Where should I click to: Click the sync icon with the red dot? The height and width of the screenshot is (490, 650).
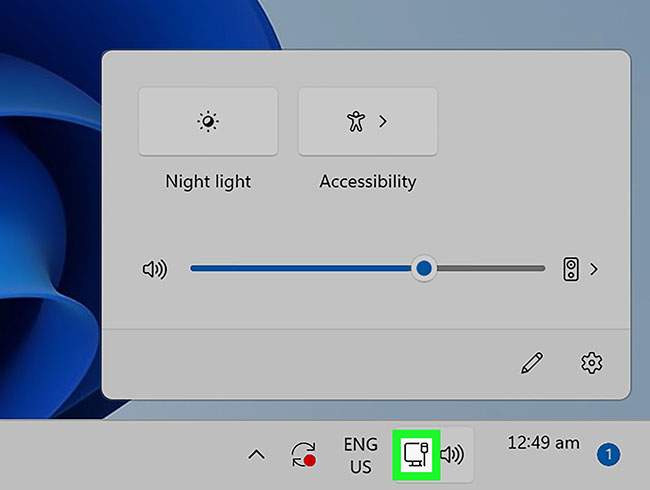304,455
